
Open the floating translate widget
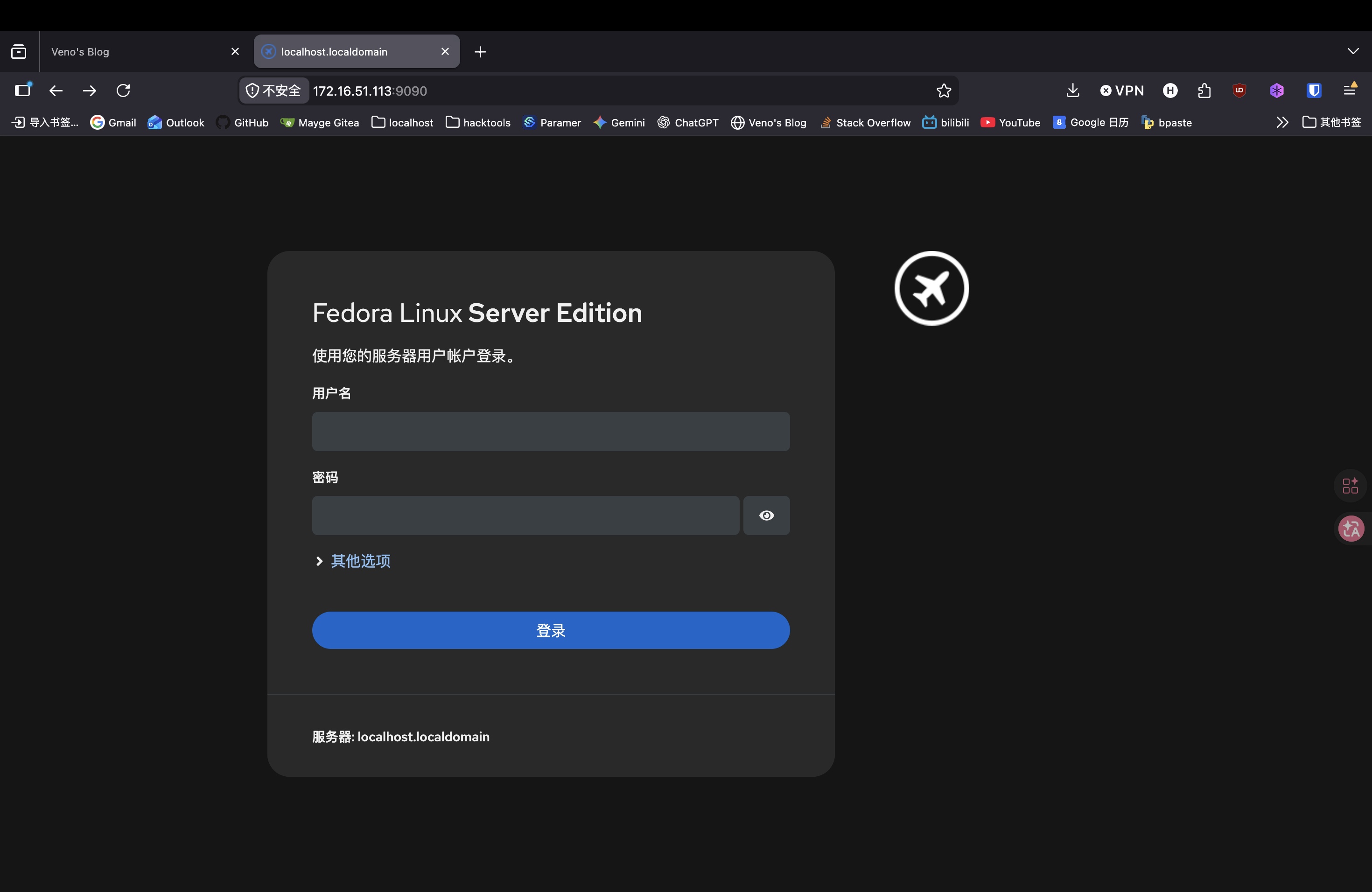coord(1351,529)
